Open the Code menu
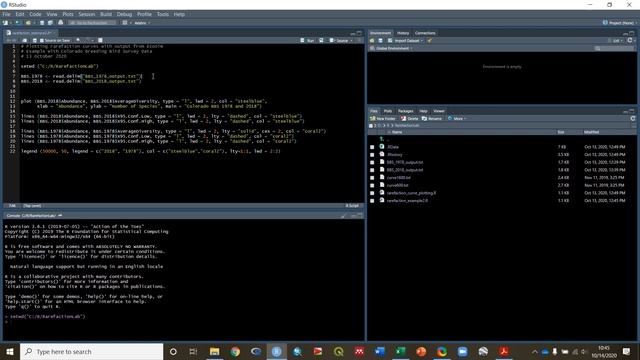The image size is (640, 360). (35, 14)
